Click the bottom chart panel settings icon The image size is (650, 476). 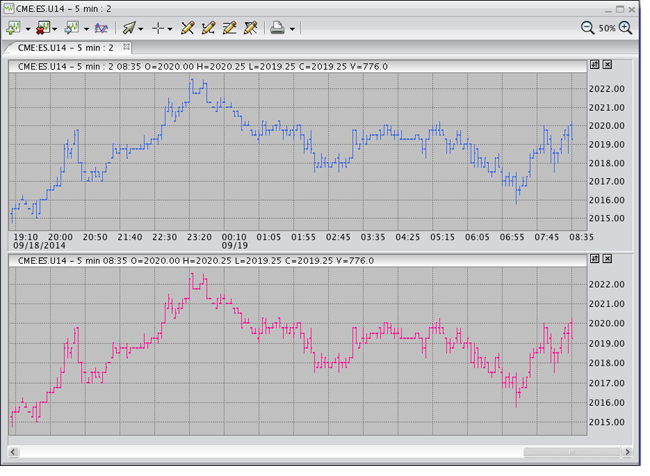pyautogui.click(x=594, y=259)
